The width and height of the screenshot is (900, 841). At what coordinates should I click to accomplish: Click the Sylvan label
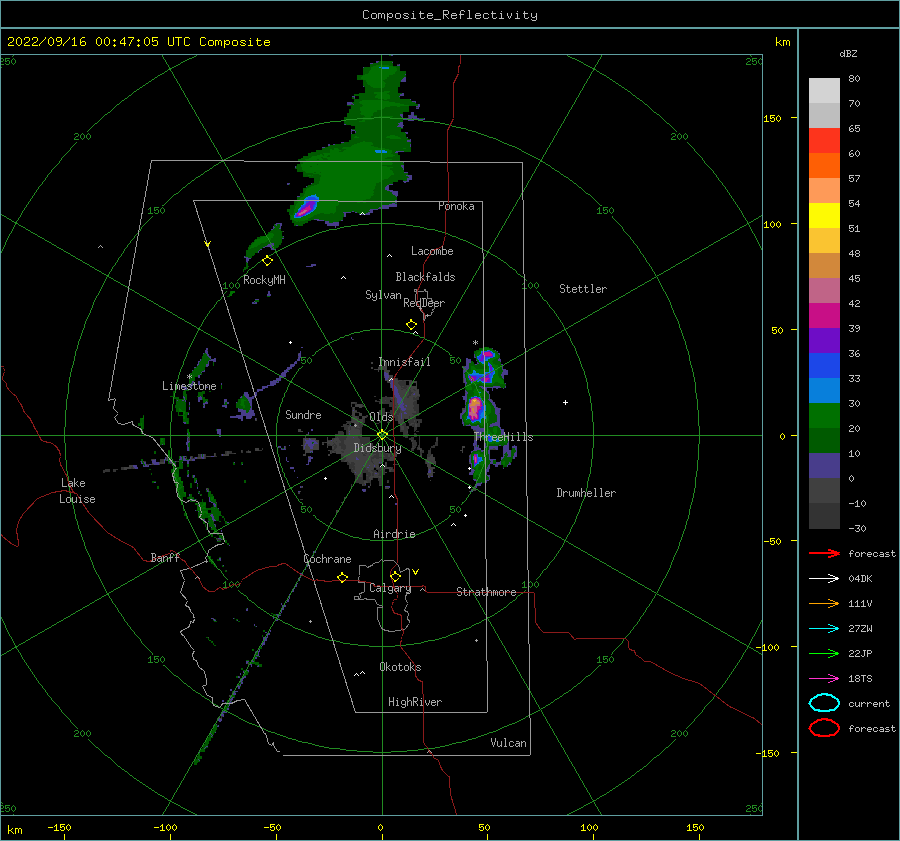point(383,295)
